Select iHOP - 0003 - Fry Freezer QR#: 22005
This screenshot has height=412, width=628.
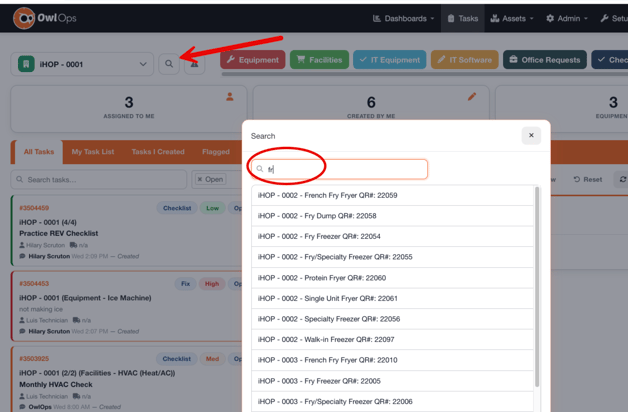(392, 381)
